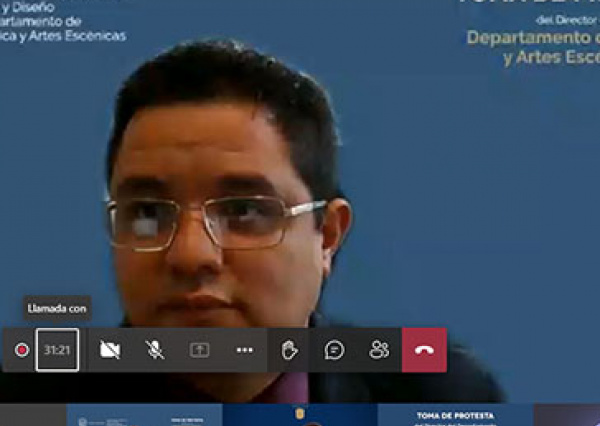Image resolution: width=600 pixels, height=426 pixels.
Task: Click top-right yellow 'Departamento' heading
Action: click(532, 37)
